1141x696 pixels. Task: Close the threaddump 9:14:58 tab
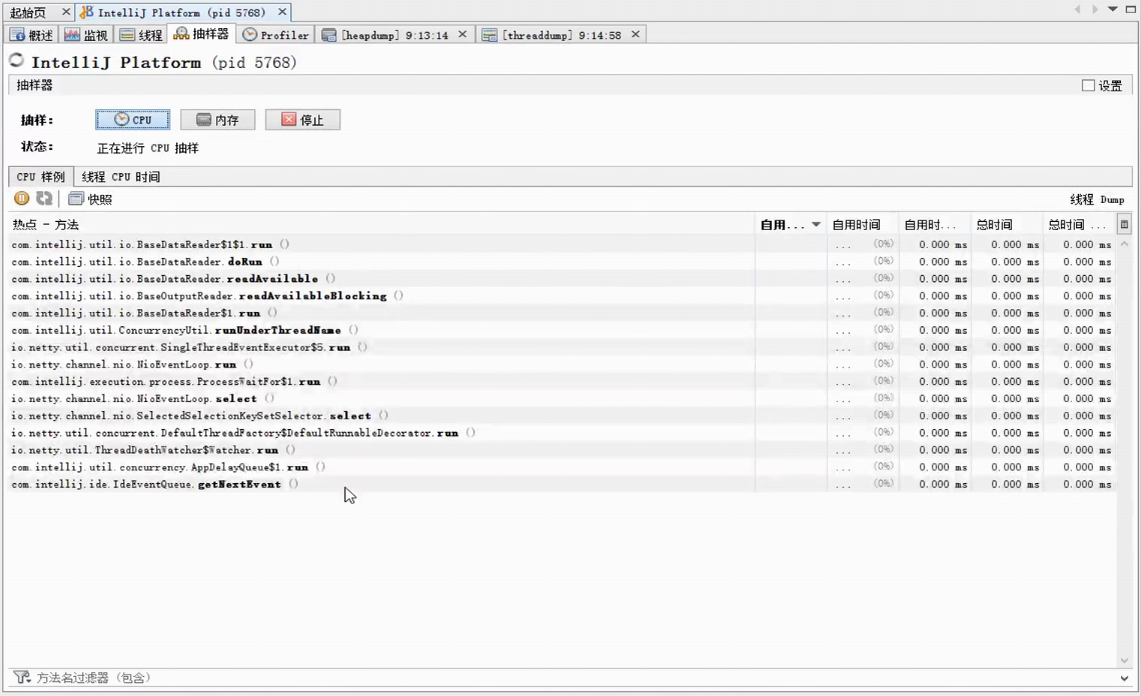(635, 34)
